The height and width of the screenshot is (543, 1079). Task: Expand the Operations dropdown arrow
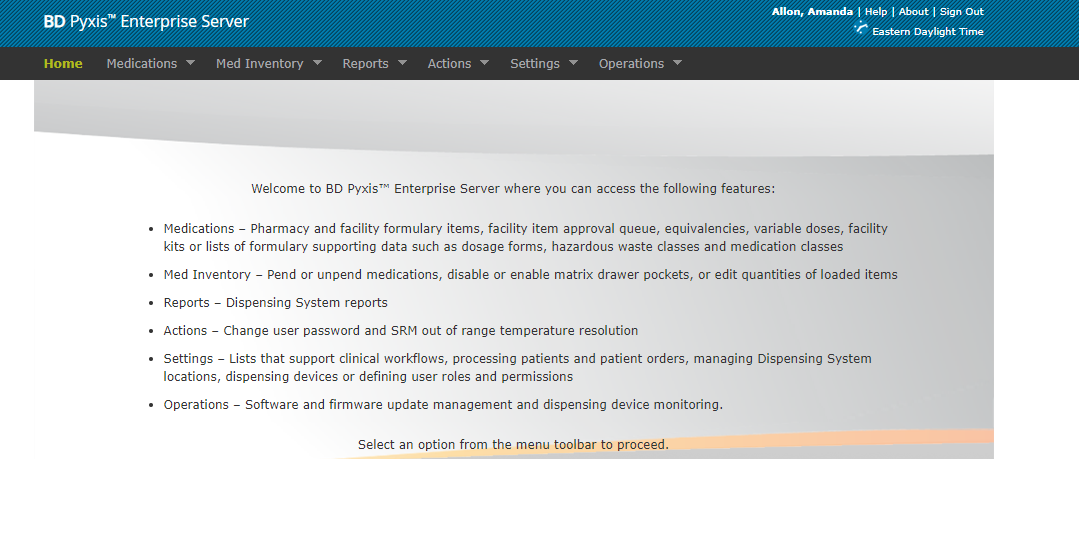677,63
